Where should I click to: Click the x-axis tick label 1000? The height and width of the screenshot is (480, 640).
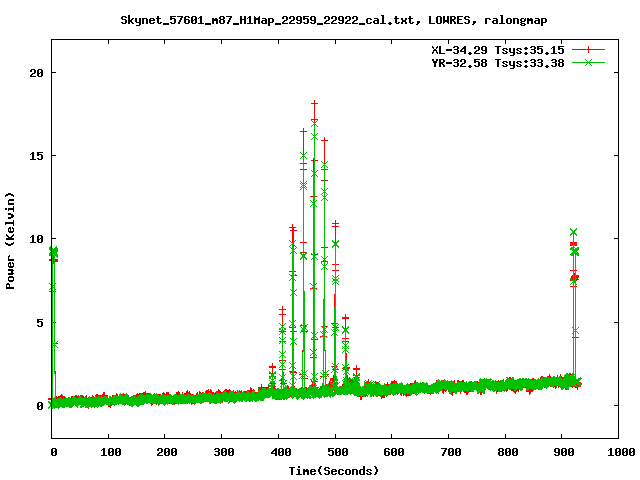[x=621, y=452]
